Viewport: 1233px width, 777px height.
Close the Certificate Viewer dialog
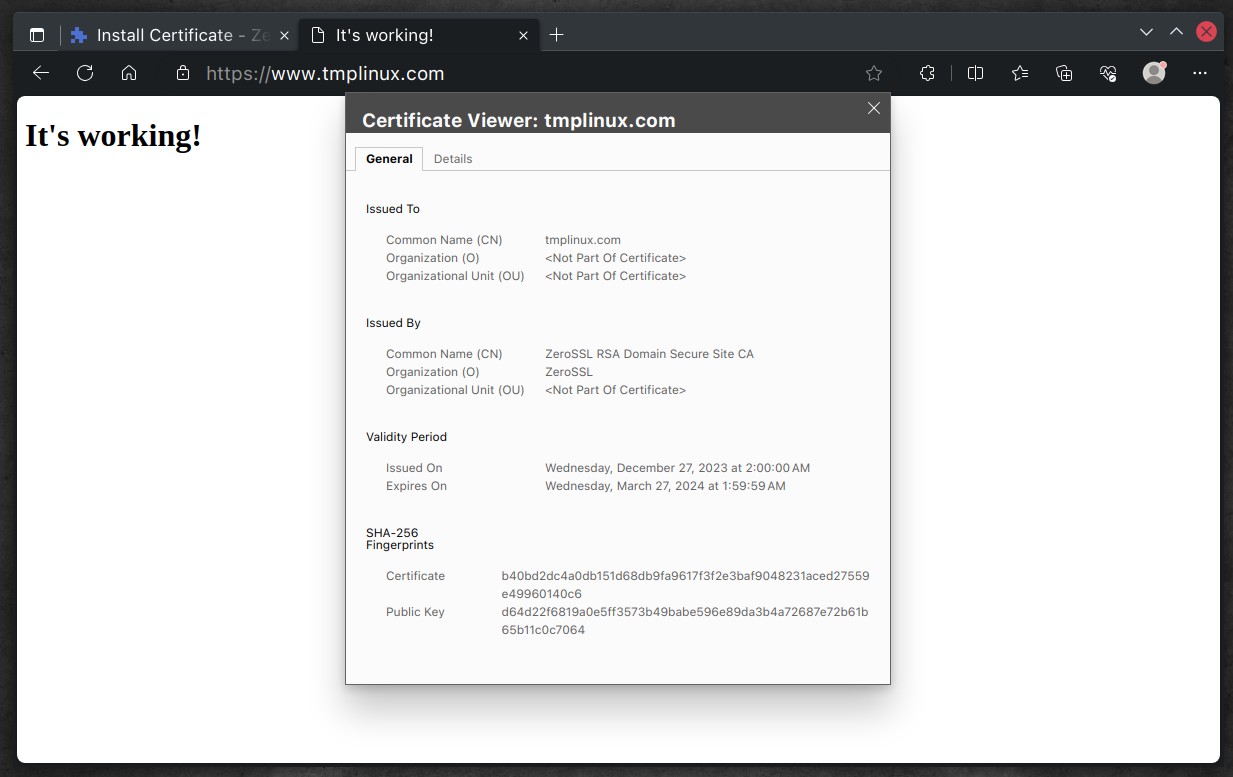click(x=874, y=108)
